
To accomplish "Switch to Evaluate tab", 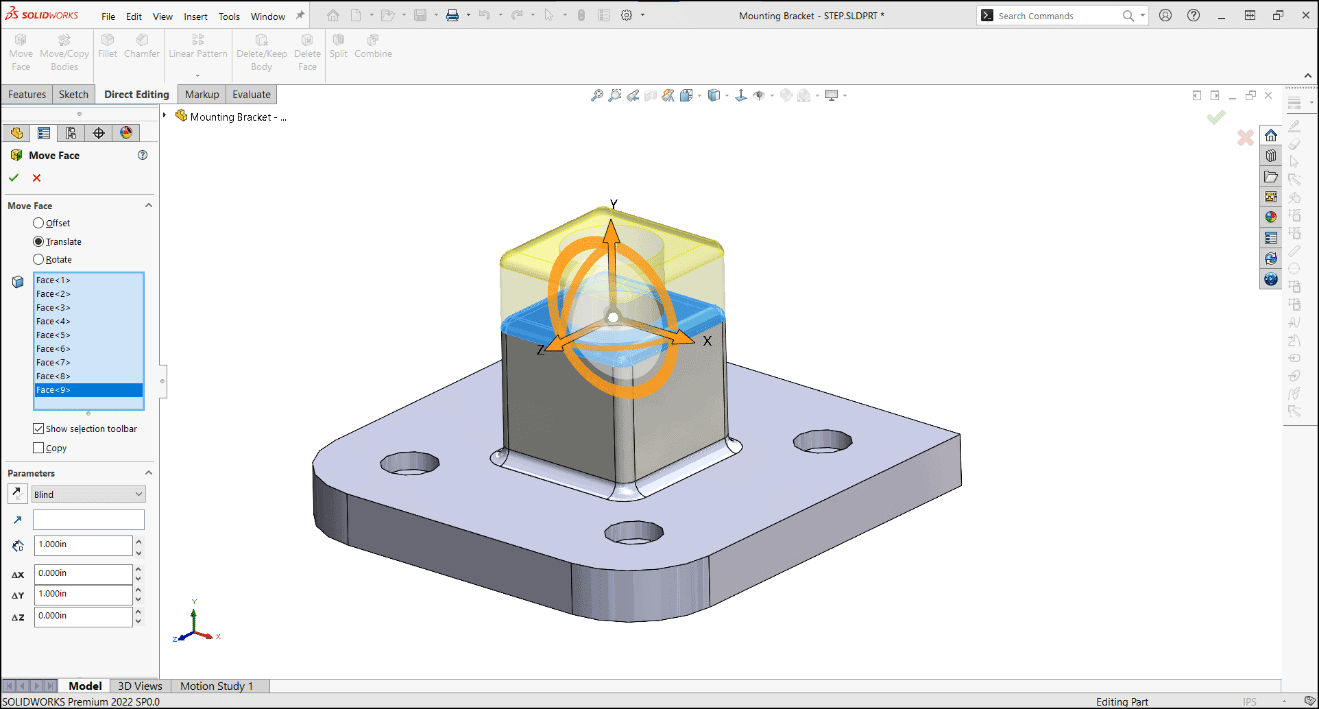I will [x=251, y=94].
